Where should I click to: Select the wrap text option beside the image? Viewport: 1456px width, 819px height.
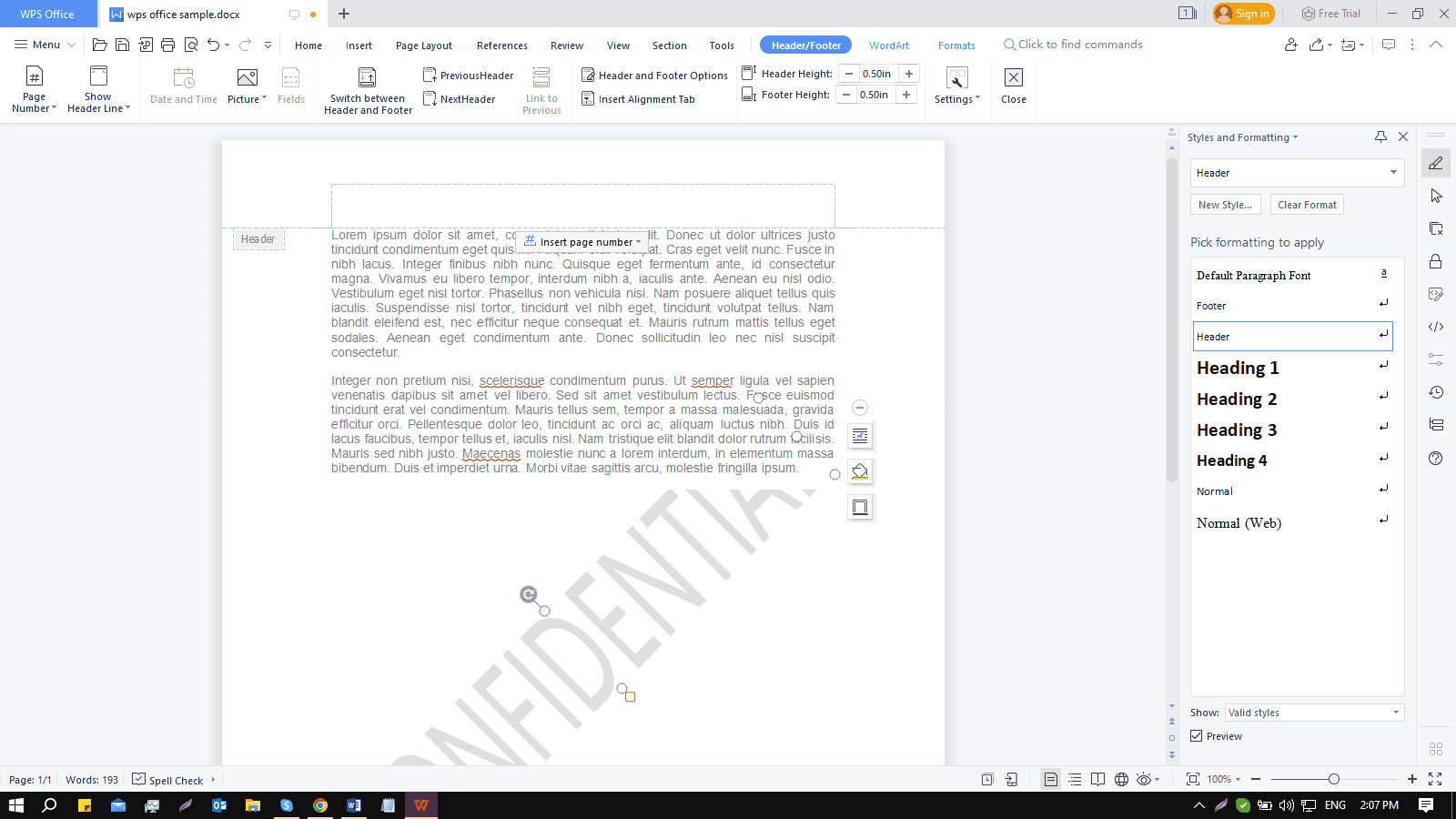(x=860, y=436)
